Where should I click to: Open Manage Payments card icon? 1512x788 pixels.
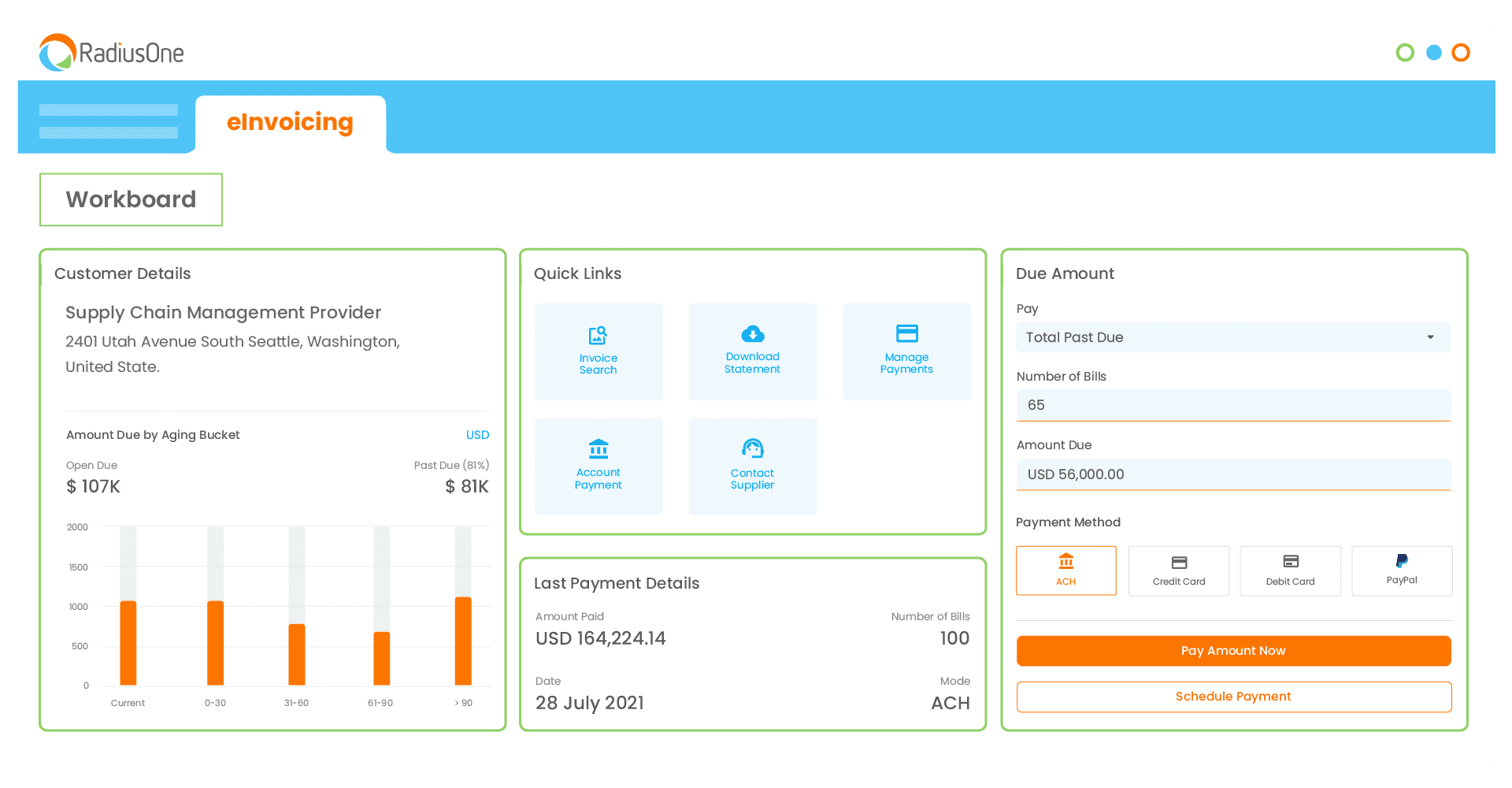pos(906,333)
